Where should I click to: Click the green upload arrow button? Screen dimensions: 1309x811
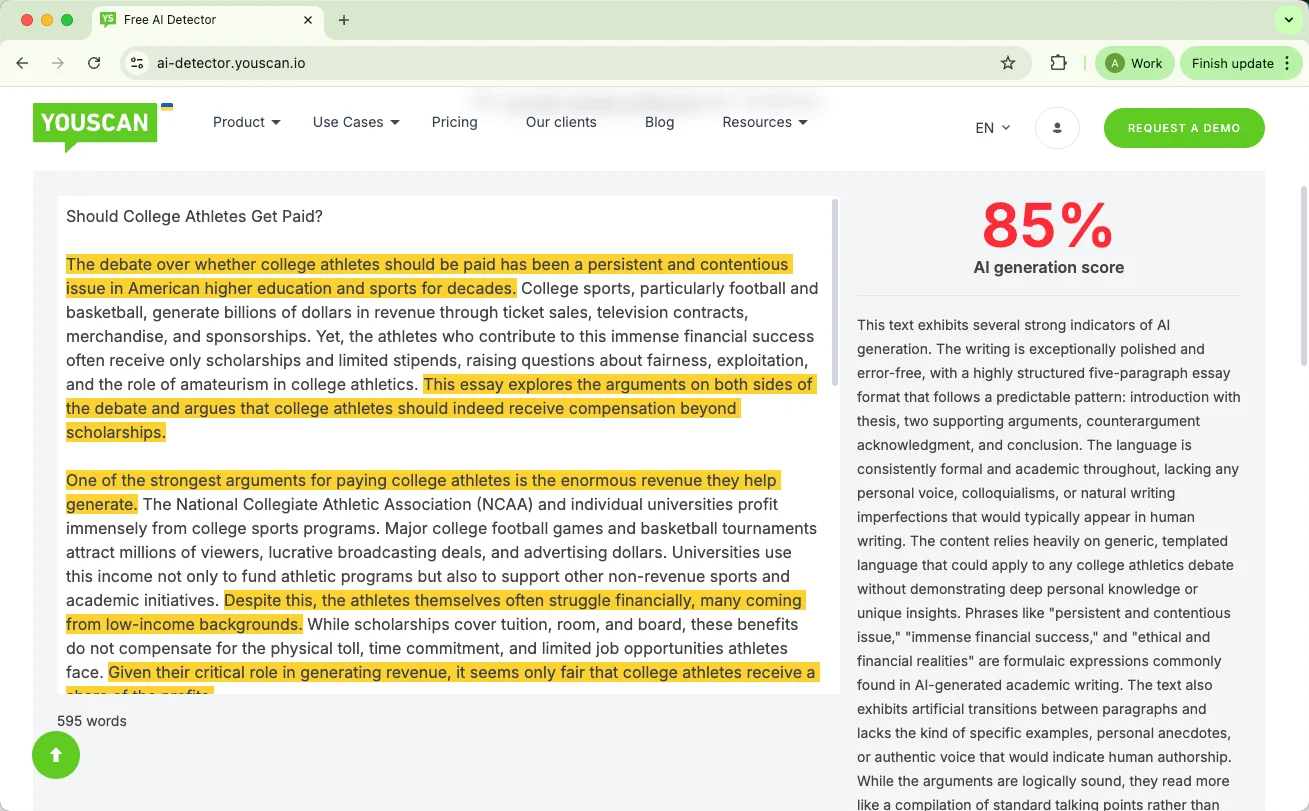[55, 755]
